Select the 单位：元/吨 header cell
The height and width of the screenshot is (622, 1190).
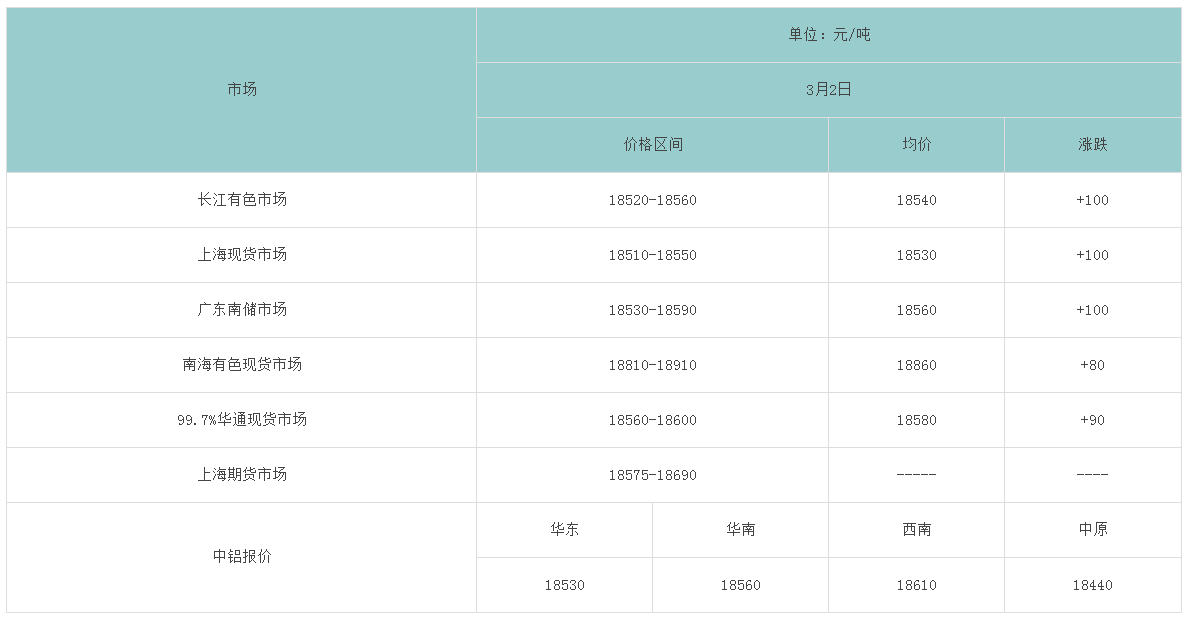point(829,35)
